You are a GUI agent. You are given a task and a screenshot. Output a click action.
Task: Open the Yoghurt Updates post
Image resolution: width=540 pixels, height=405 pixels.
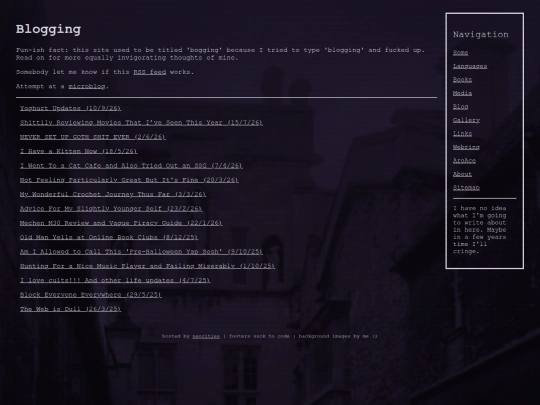(71, 108)
